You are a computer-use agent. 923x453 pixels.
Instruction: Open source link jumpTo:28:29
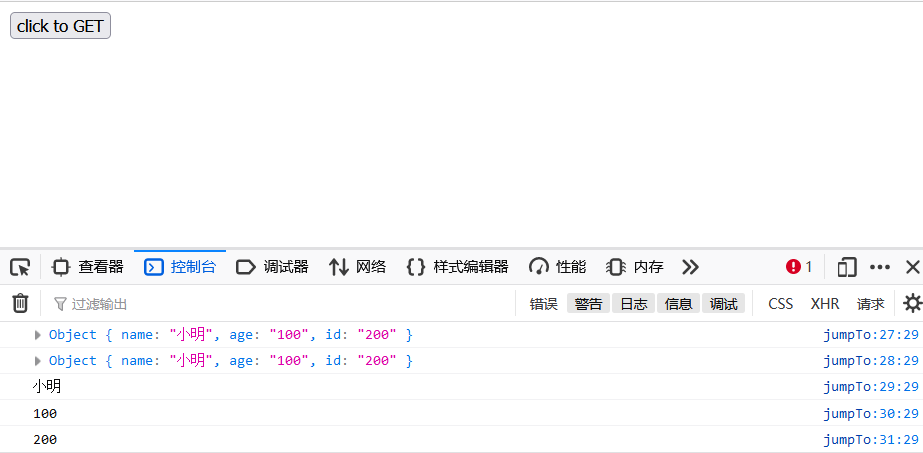[x=871, y=361]
